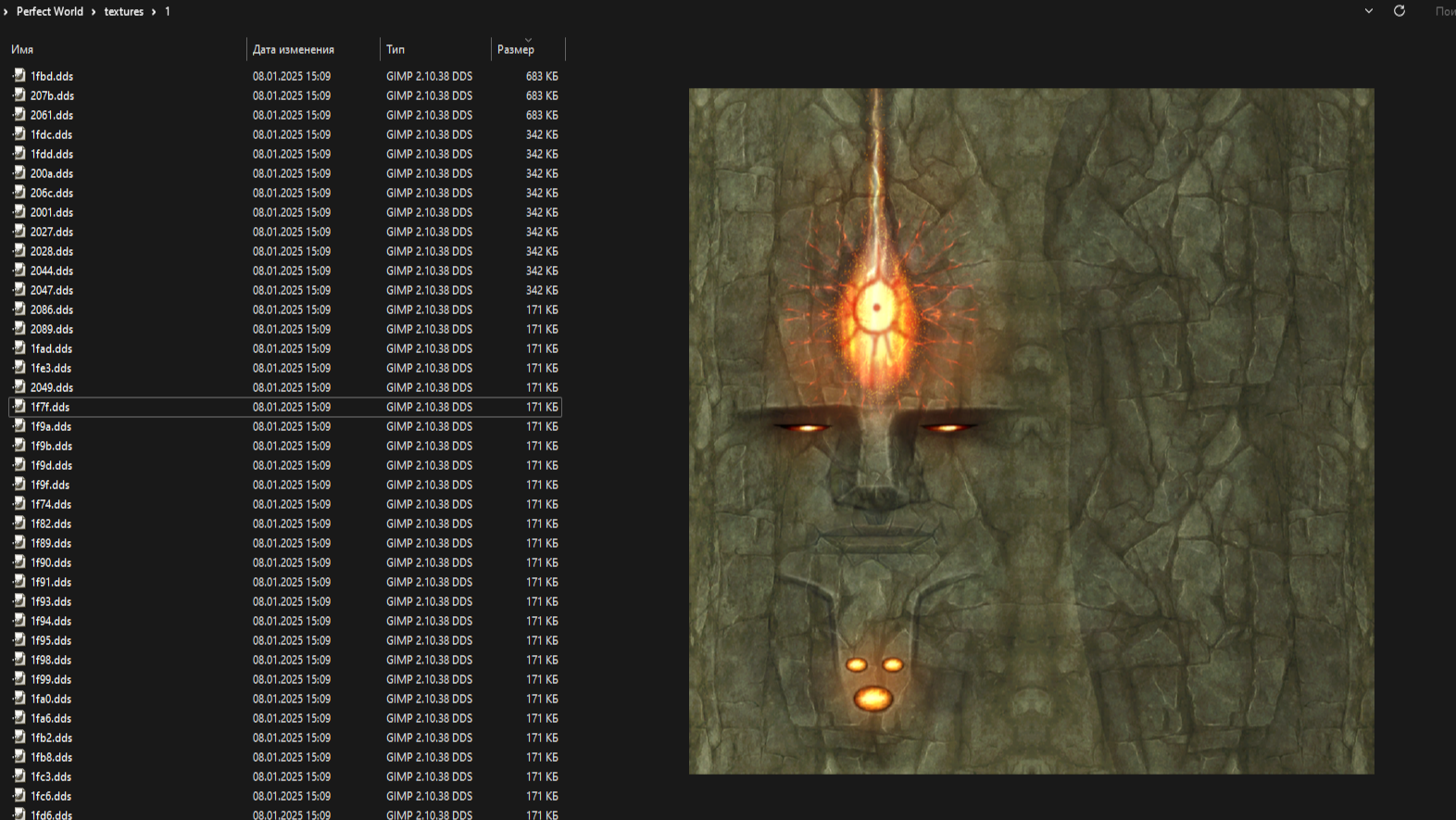Sort by the Имя column header
The width and height of the screenshot is (1456, 820).
tap(22, 50)
